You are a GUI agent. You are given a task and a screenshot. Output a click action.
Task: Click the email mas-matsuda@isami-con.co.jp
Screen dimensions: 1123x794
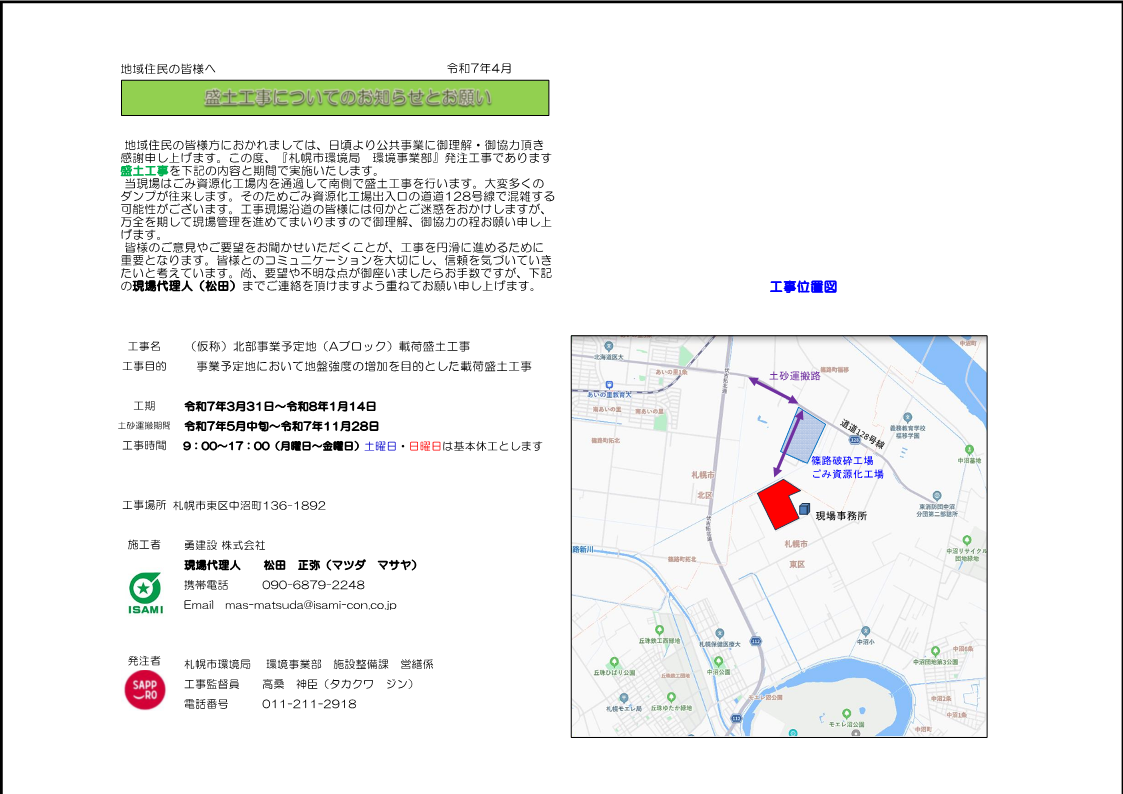point(311,605)
